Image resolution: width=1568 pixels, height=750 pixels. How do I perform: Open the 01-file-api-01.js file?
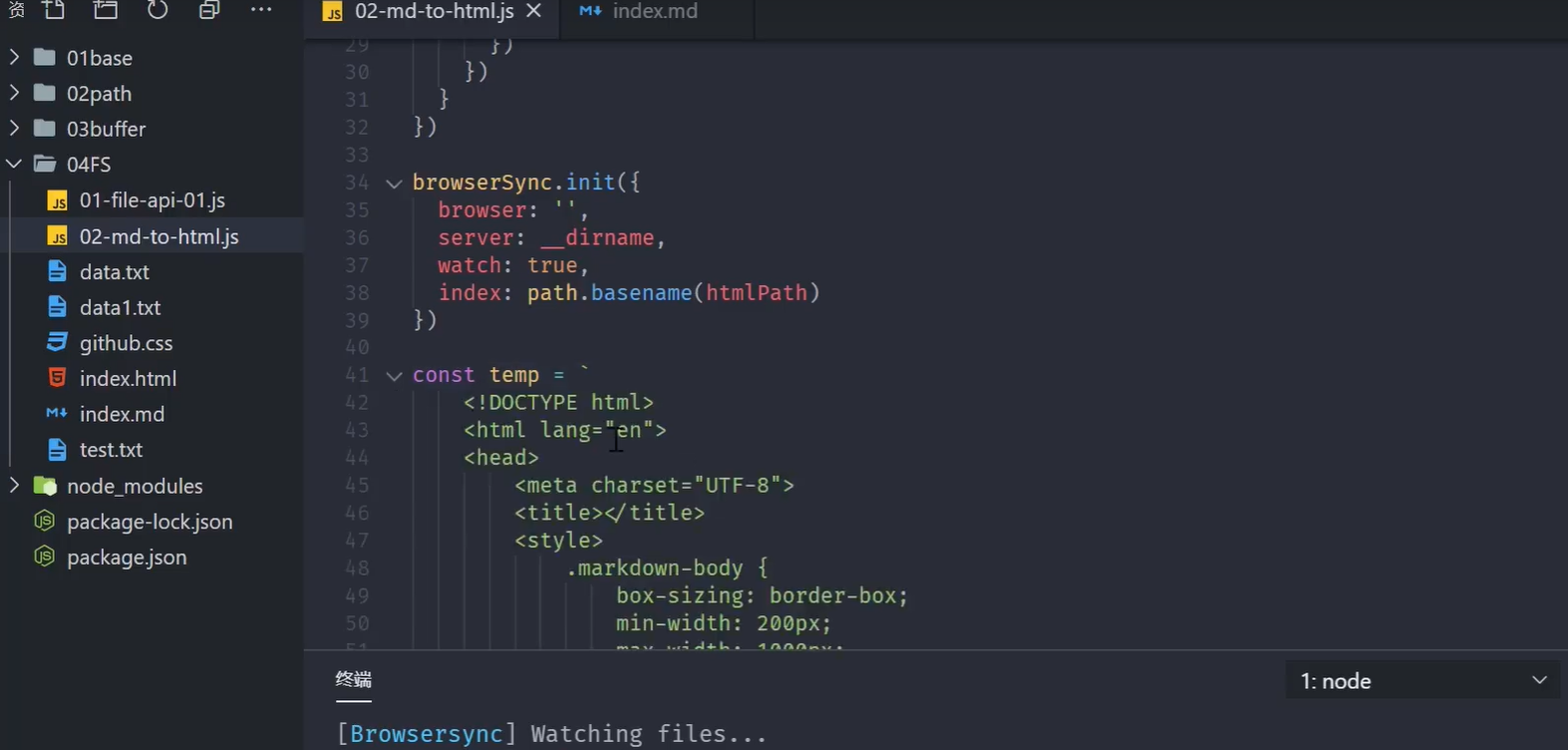152,200
